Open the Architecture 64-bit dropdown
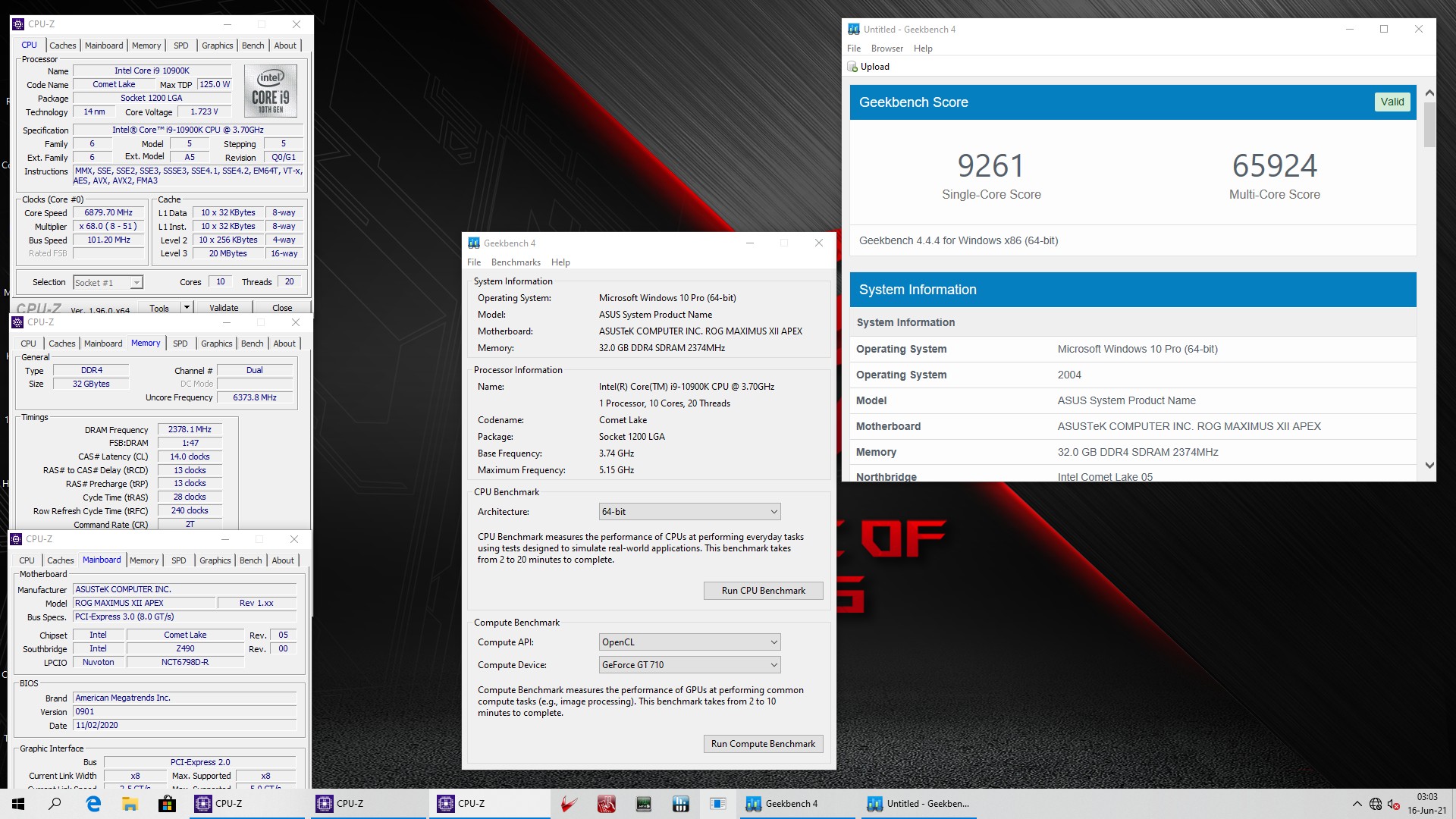The image size is (1456, 819). click(x=689, y=512)
